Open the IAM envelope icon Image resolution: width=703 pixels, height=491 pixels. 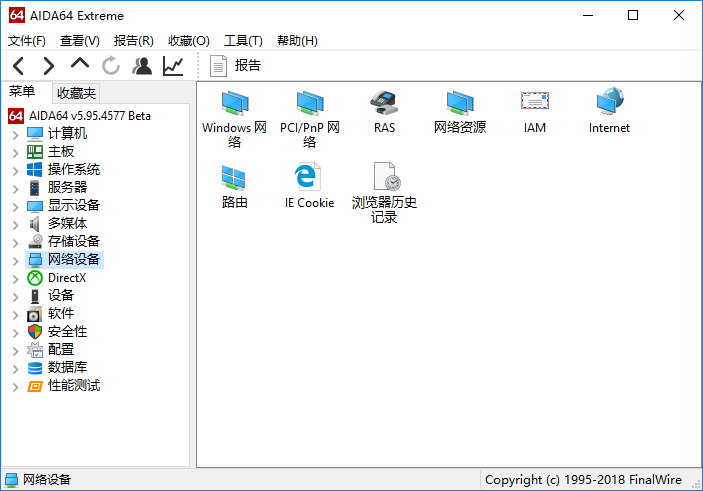pyautogui.click(x=534, y=112)
